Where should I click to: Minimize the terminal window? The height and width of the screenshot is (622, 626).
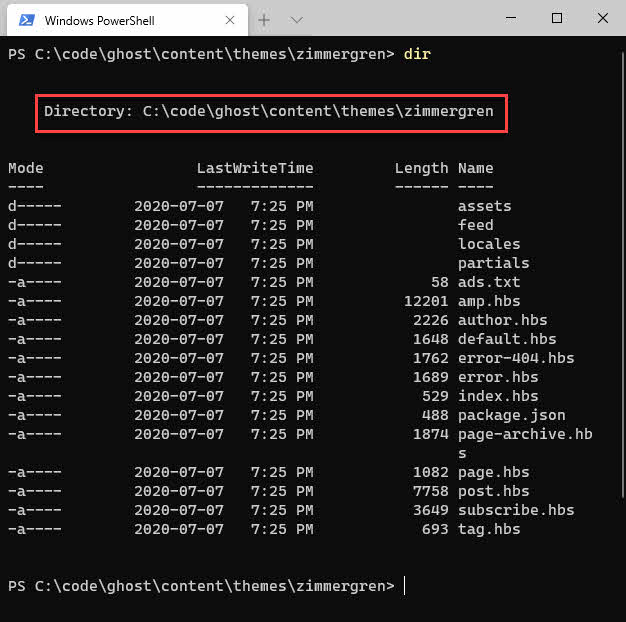click(509, 18)
